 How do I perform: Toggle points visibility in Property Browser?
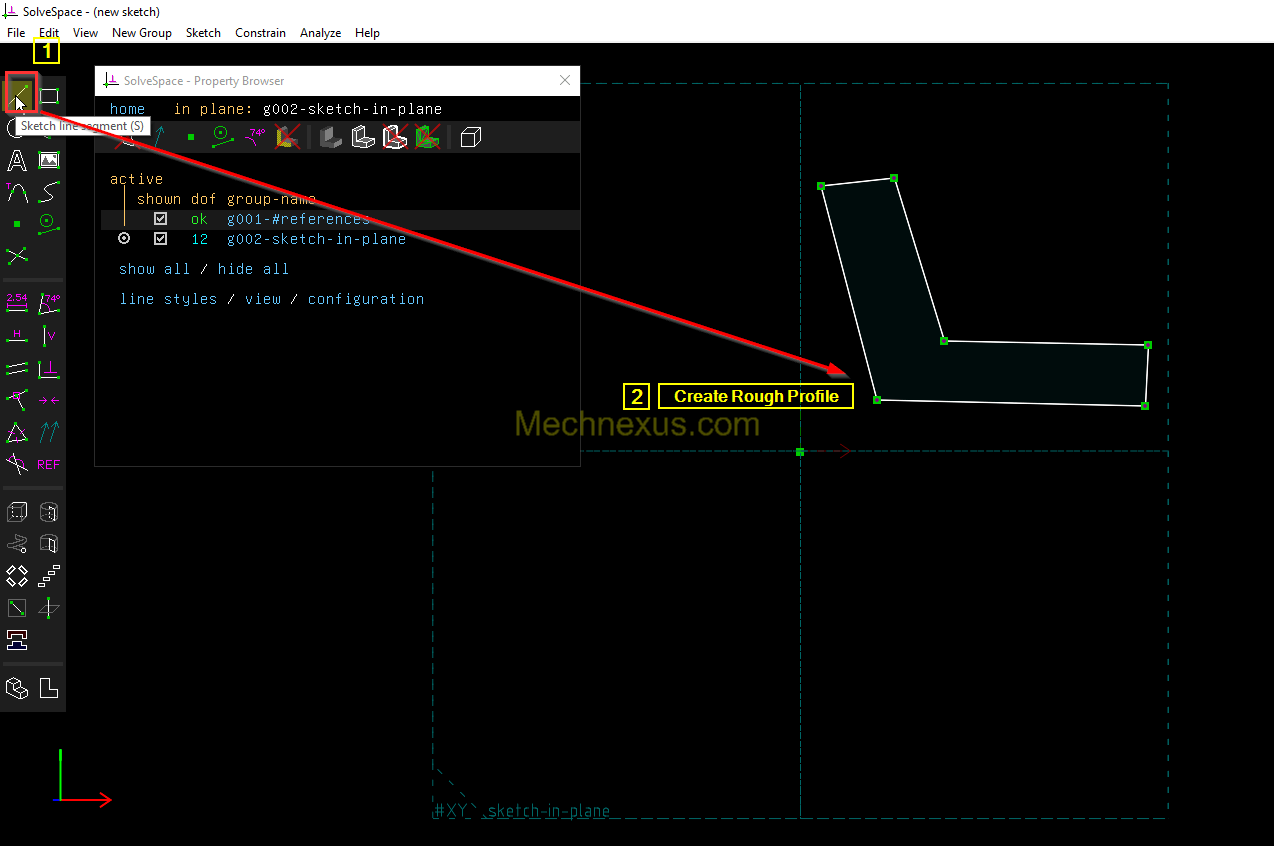pyautogui.click(x=191, y=137)
